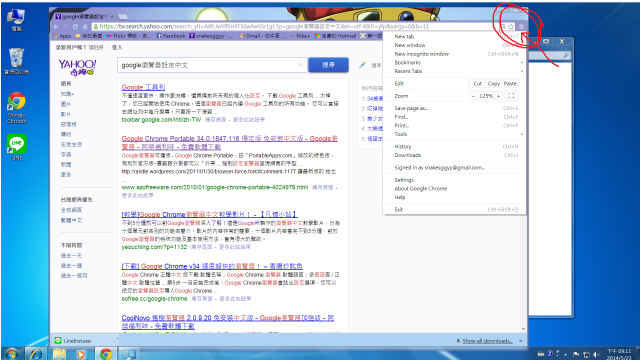Screen dimensions: 640x360
Task: Click the Chrome home icon
Action: 85,27
